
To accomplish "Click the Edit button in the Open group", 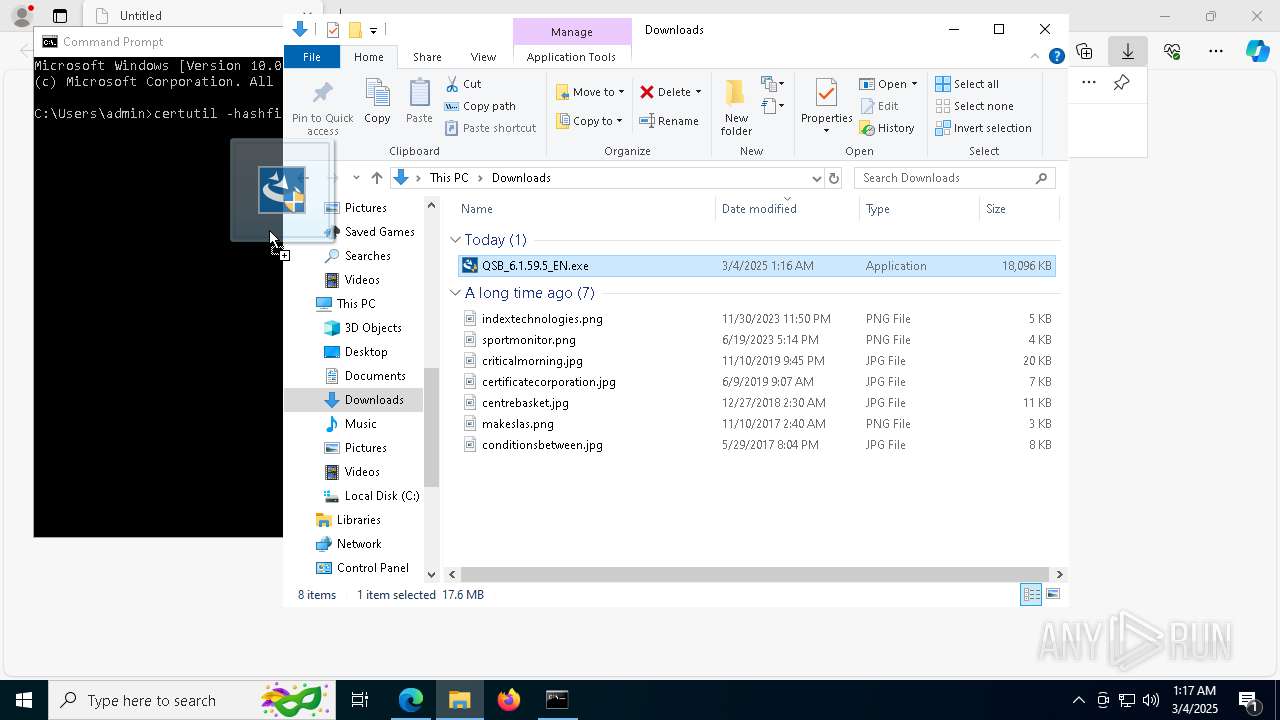I will pos(879,106).
